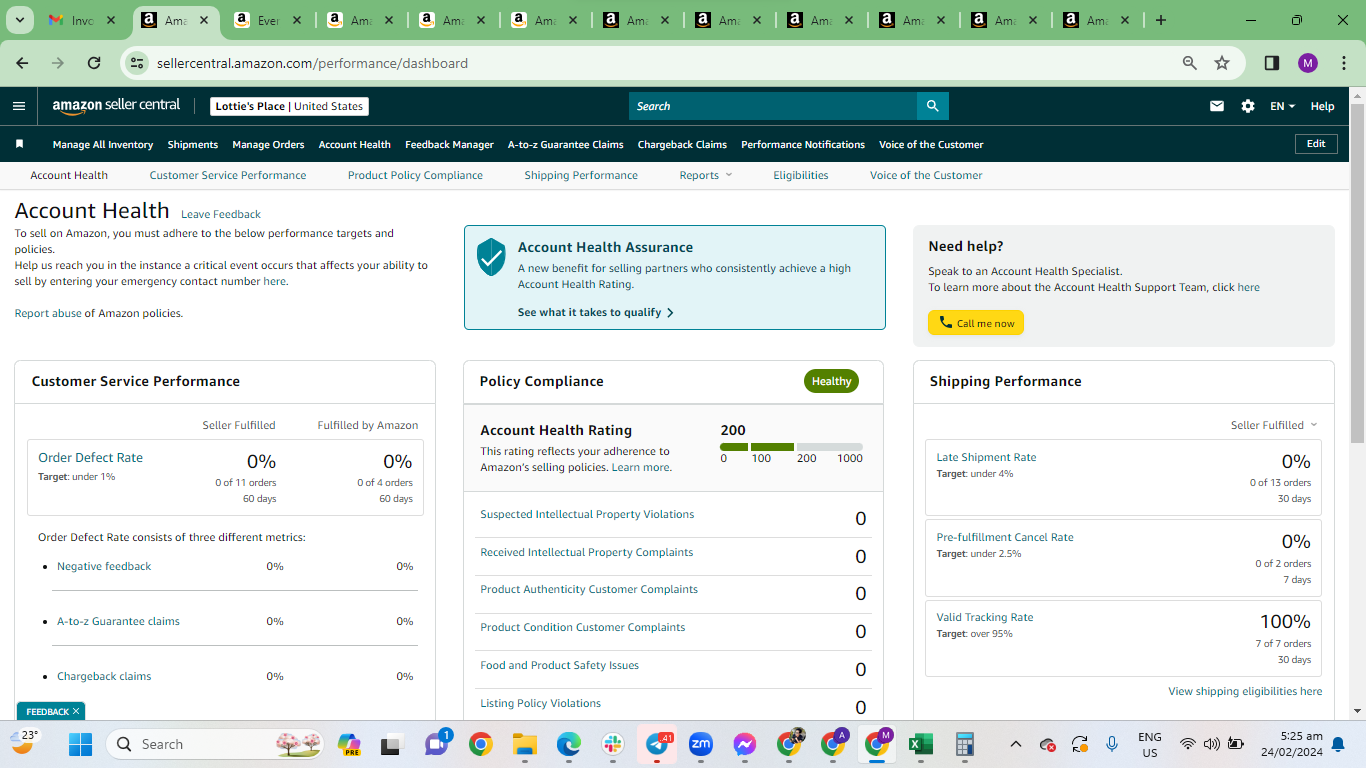Click the Edit button for favorites bar

coord(1316,144)
